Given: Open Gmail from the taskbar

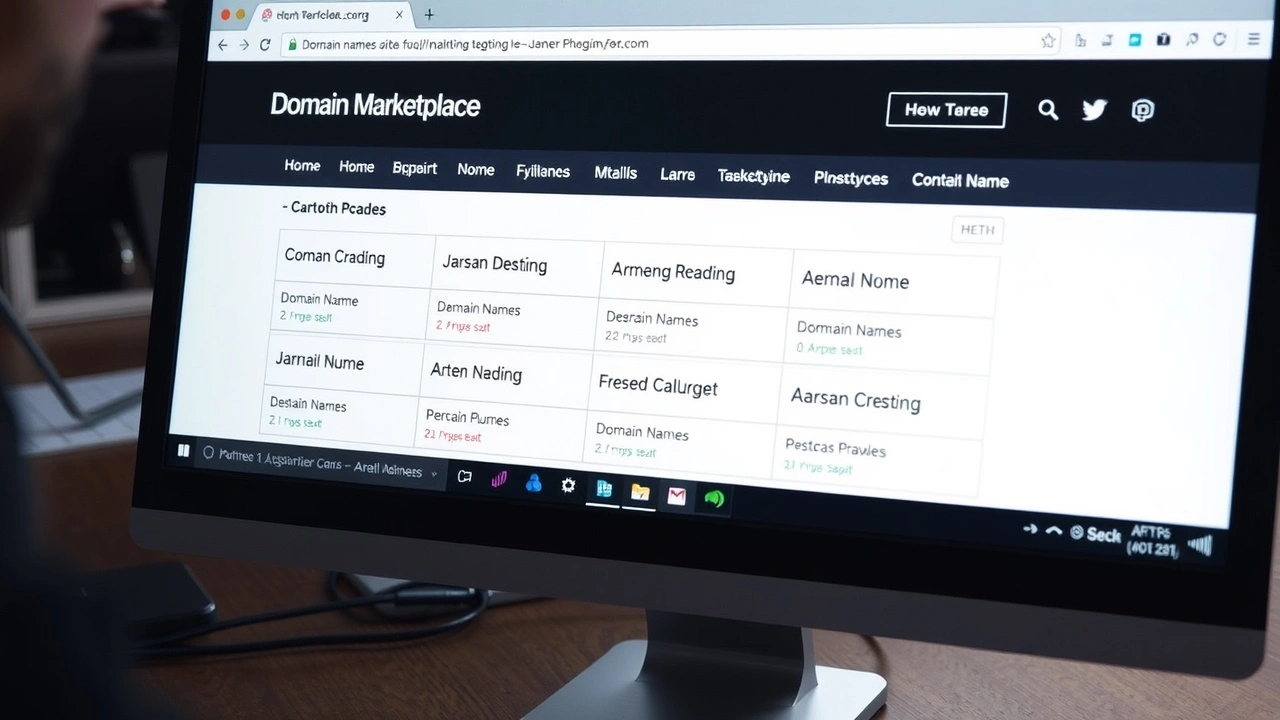Looking at the screenshot, I should pos(677,495).
